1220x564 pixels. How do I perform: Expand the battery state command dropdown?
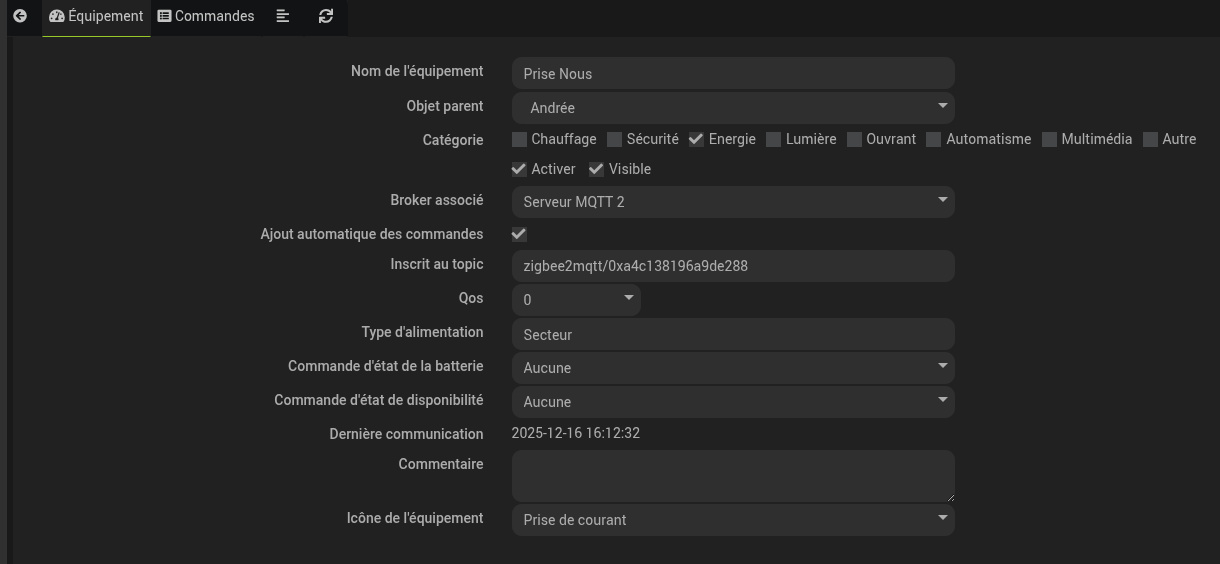pyautogui.click(x=733, y=367)
